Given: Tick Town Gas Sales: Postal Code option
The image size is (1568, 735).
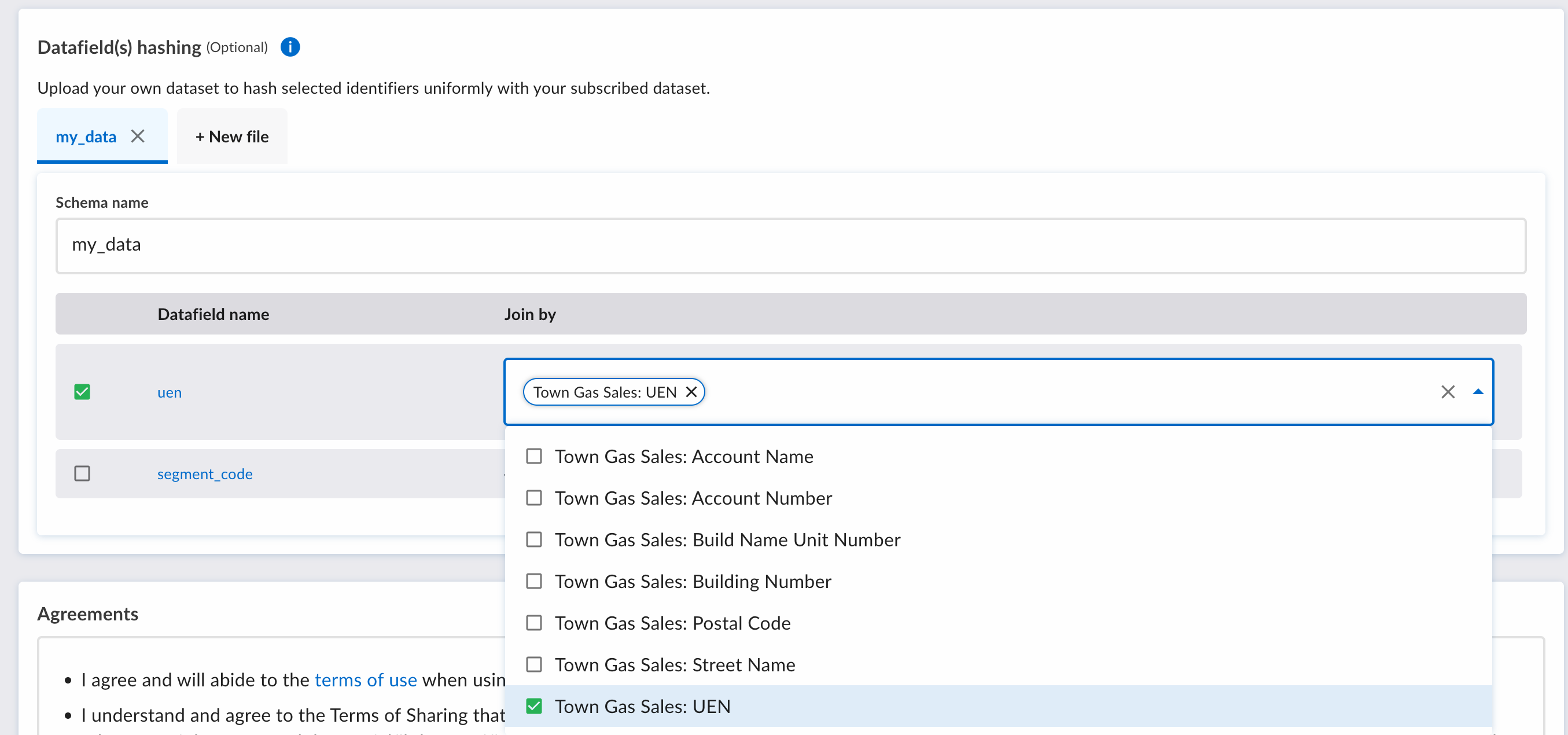Looking at the screenshot, I should pos(534,623).
